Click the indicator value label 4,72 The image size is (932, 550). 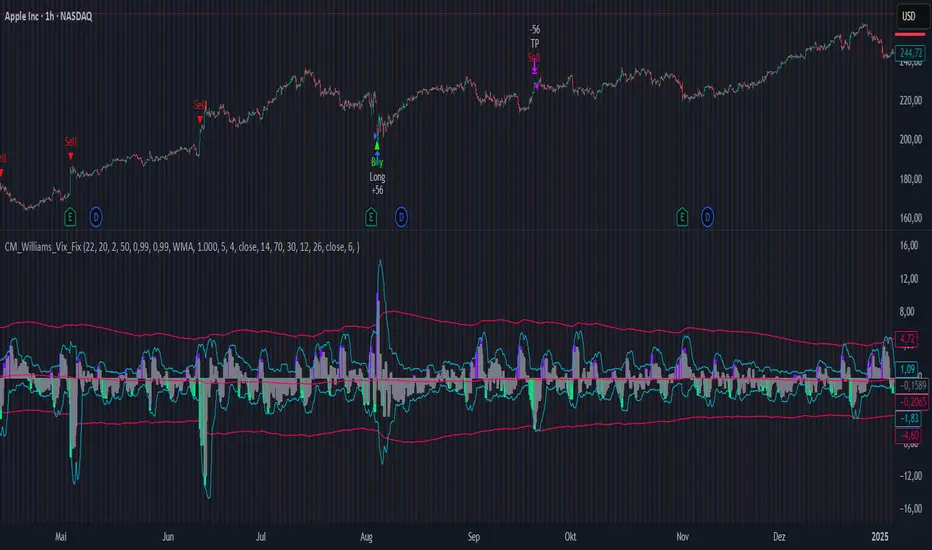(908, 339)
